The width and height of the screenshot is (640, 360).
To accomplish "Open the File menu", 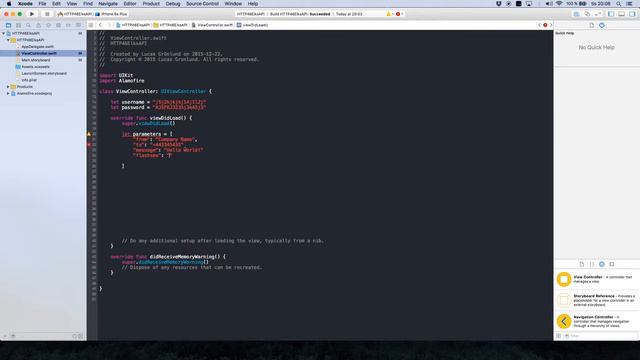I will (42, 4).
